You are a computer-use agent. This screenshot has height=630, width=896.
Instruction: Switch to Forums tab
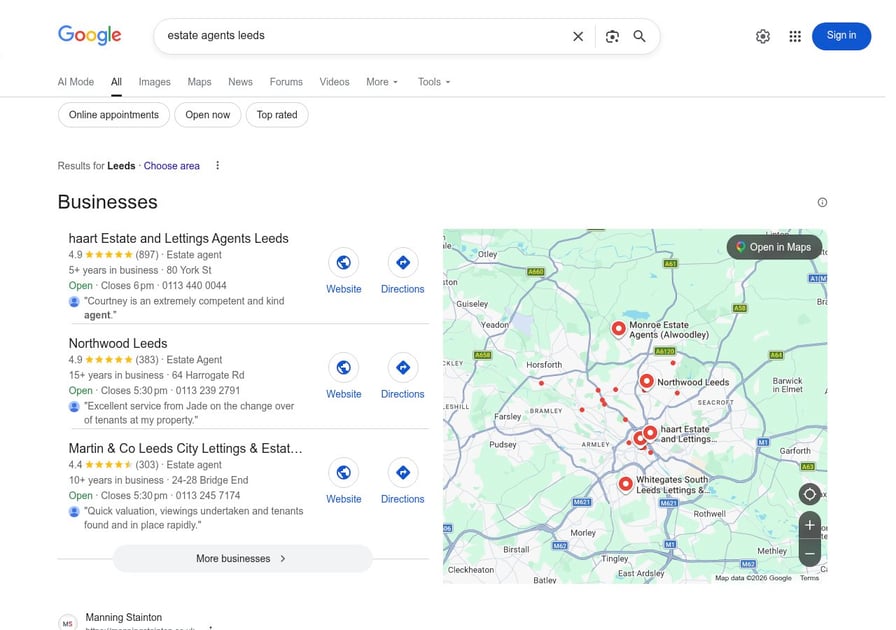pos(286,82)
